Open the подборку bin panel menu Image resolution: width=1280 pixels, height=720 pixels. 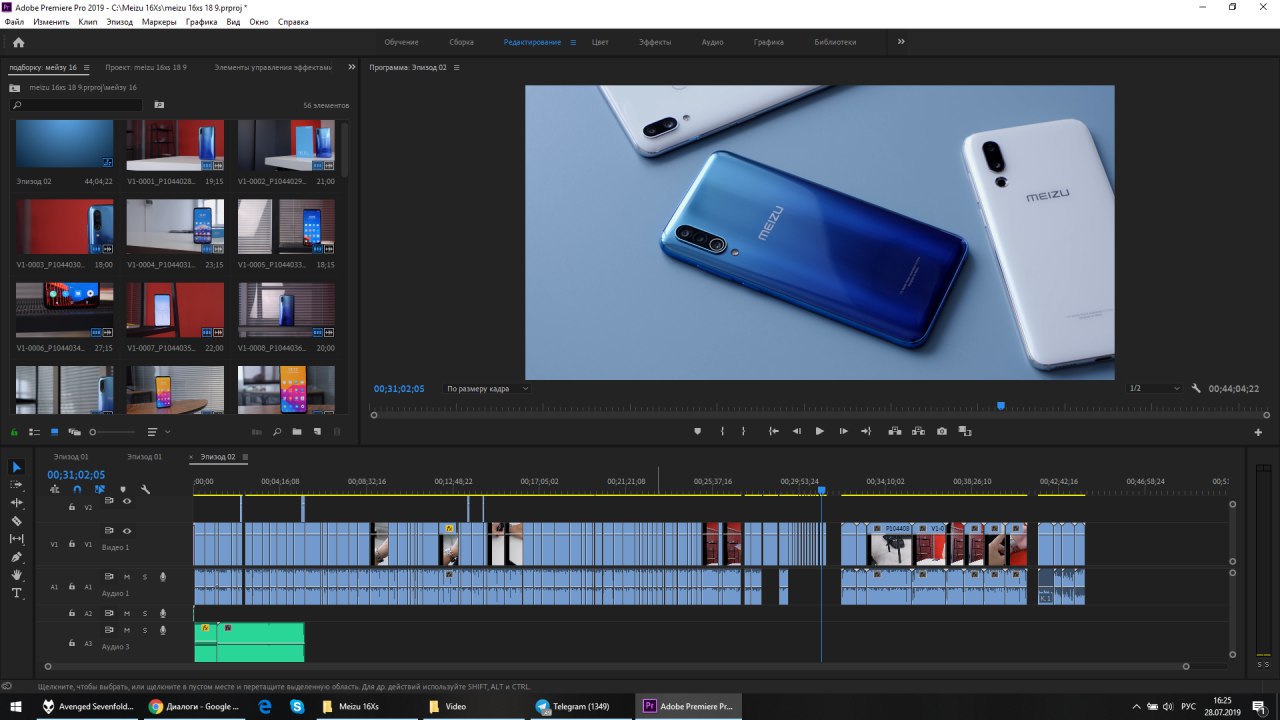86,67
